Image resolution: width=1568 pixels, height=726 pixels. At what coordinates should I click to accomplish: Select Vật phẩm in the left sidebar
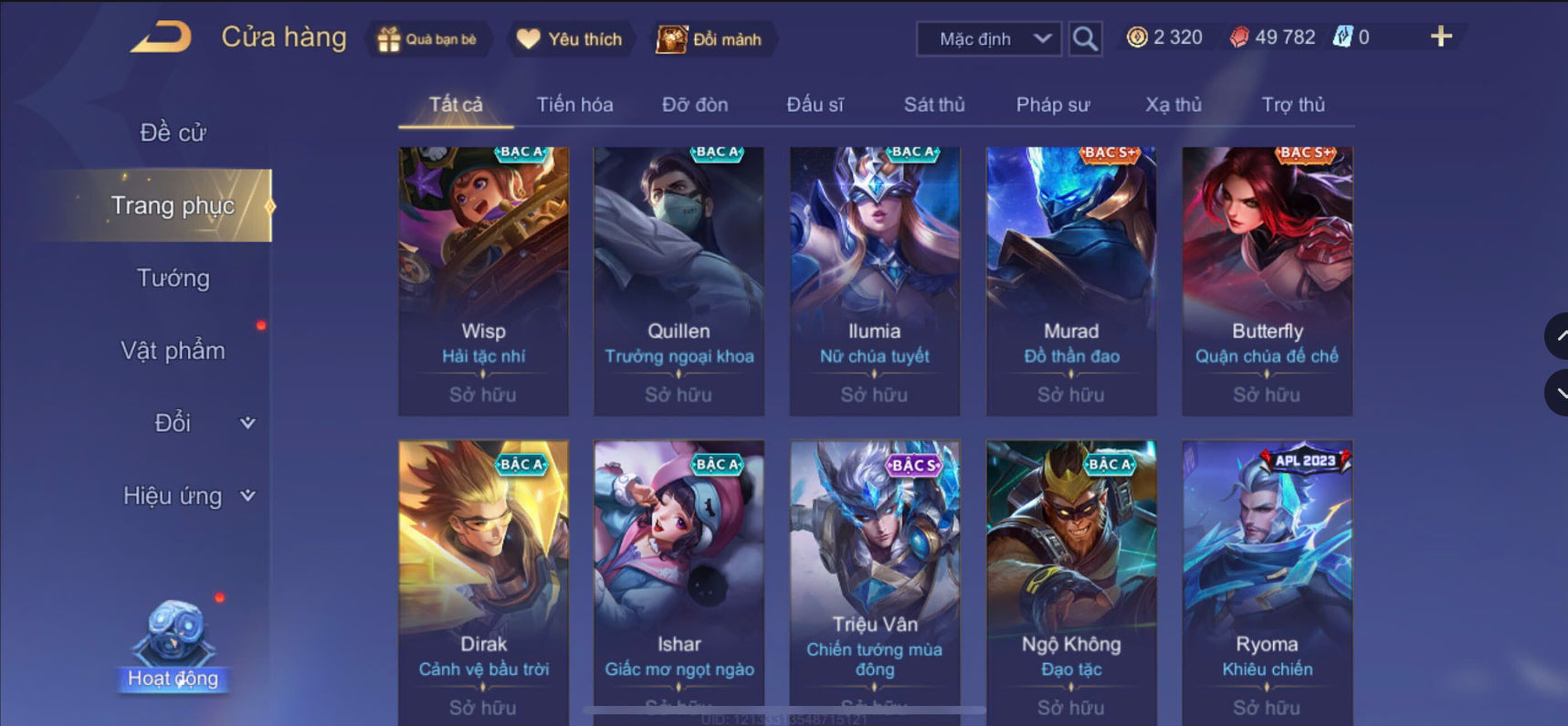[x=174, y=351]
